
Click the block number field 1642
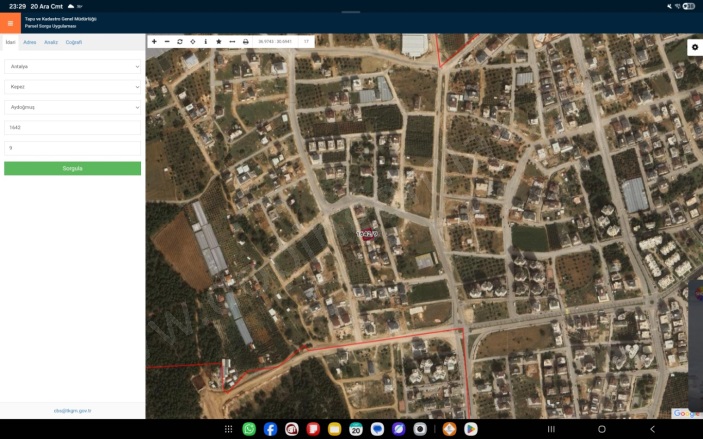coord(72,128)
